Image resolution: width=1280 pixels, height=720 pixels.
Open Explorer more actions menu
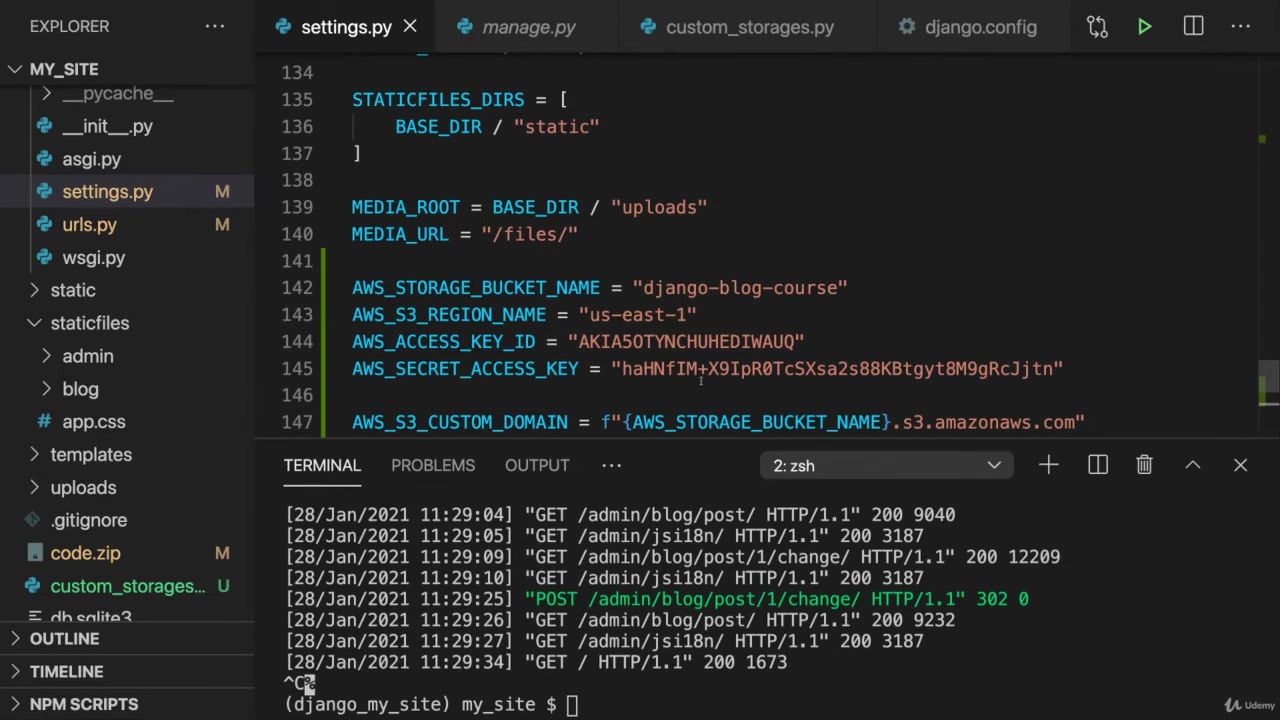tap(215, 26)
